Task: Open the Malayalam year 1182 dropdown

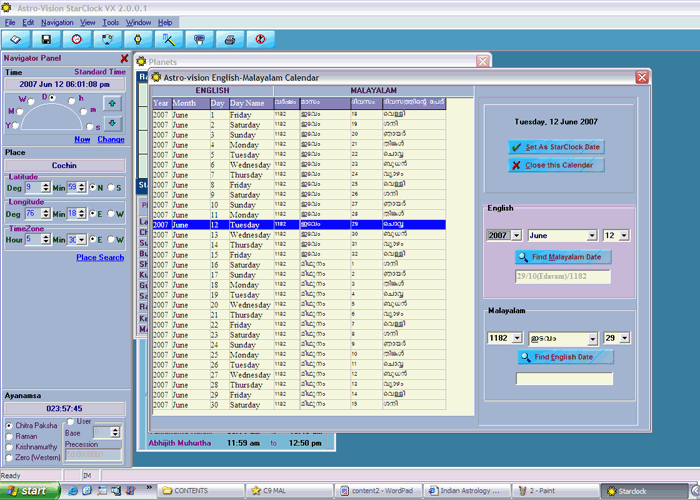Action: click(x=517, y=338)
